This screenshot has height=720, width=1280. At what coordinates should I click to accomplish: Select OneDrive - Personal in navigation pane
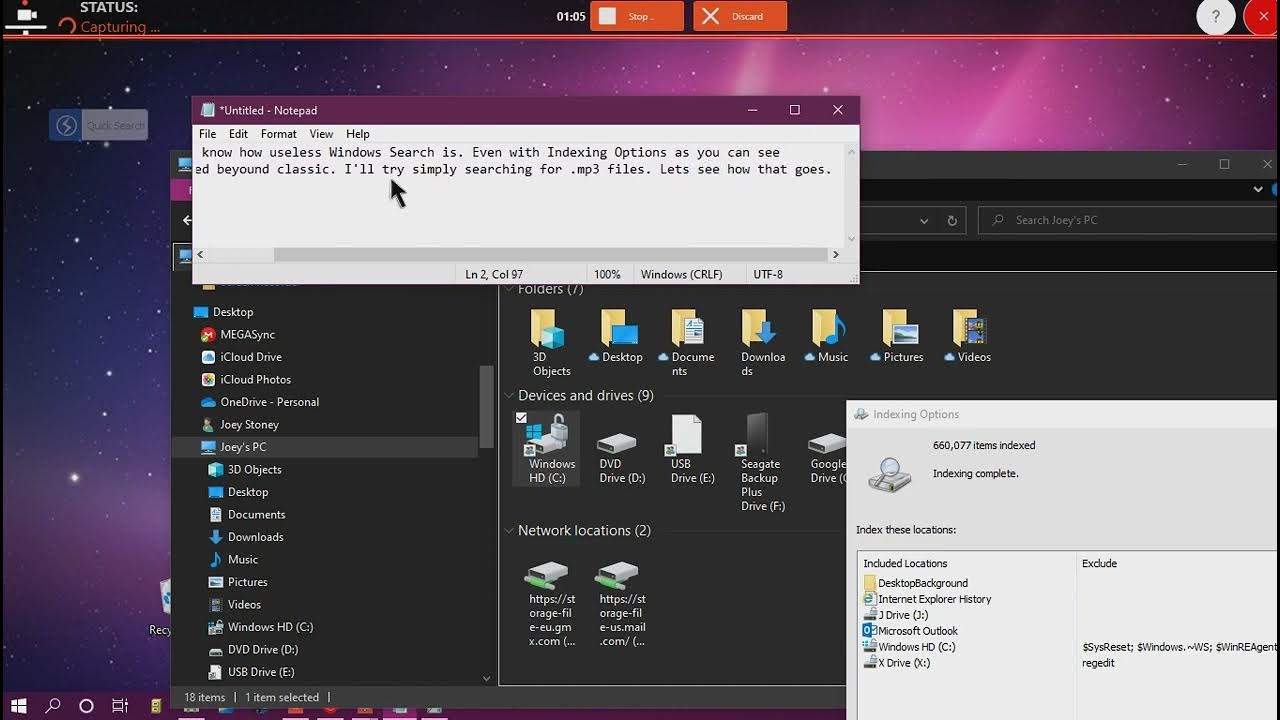(260, 402)
